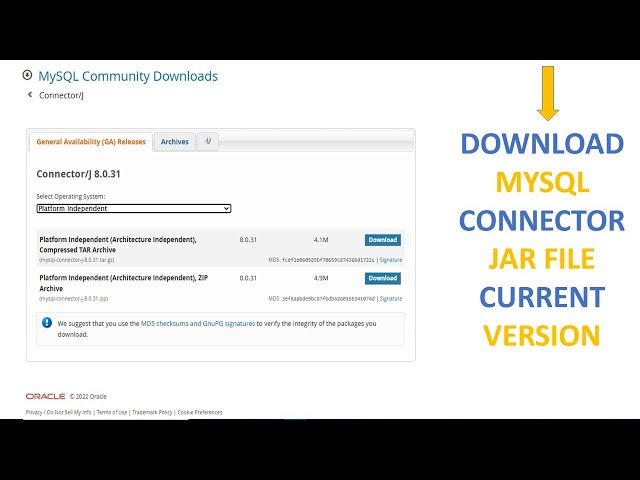Viewport: 640px width, 480px height.
Task: Click the 4.1M file size value
Action: (321, 240)
